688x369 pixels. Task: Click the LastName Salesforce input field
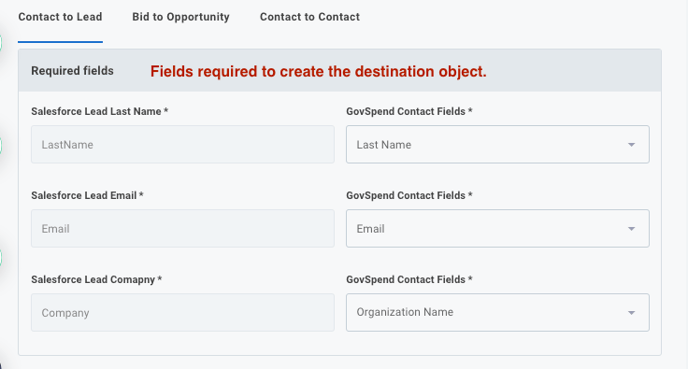(183, 144)
